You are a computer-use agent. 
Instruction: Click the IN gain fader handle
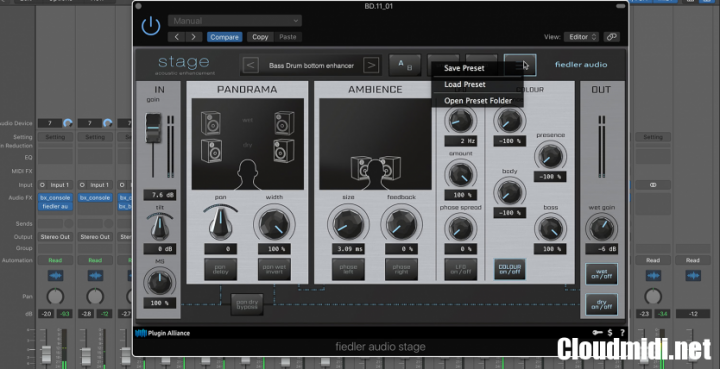click(x=153, y=128)
